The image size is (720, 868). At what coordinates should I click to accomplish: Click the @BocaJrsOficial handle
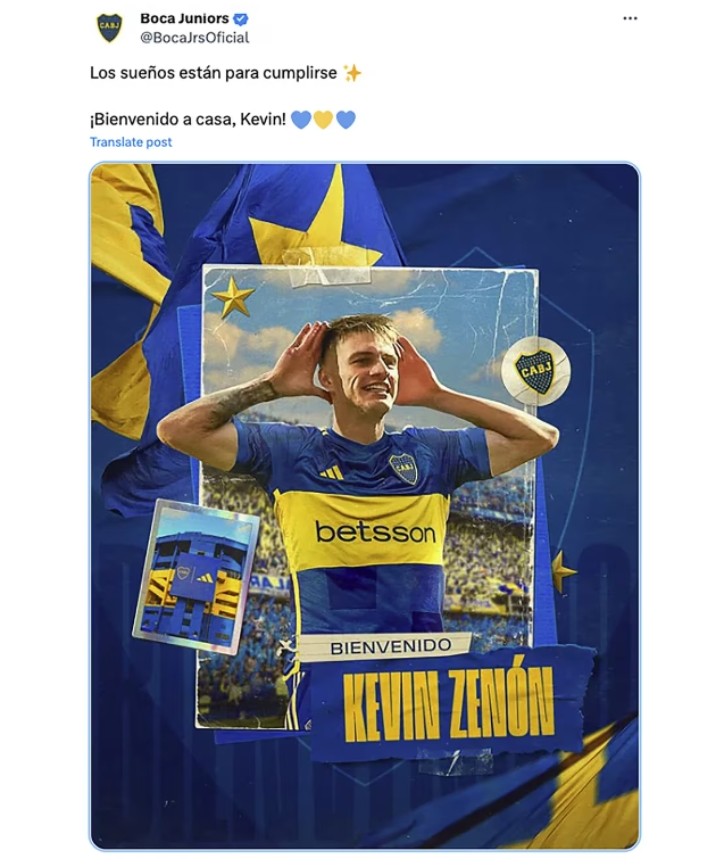pos(194,38)
